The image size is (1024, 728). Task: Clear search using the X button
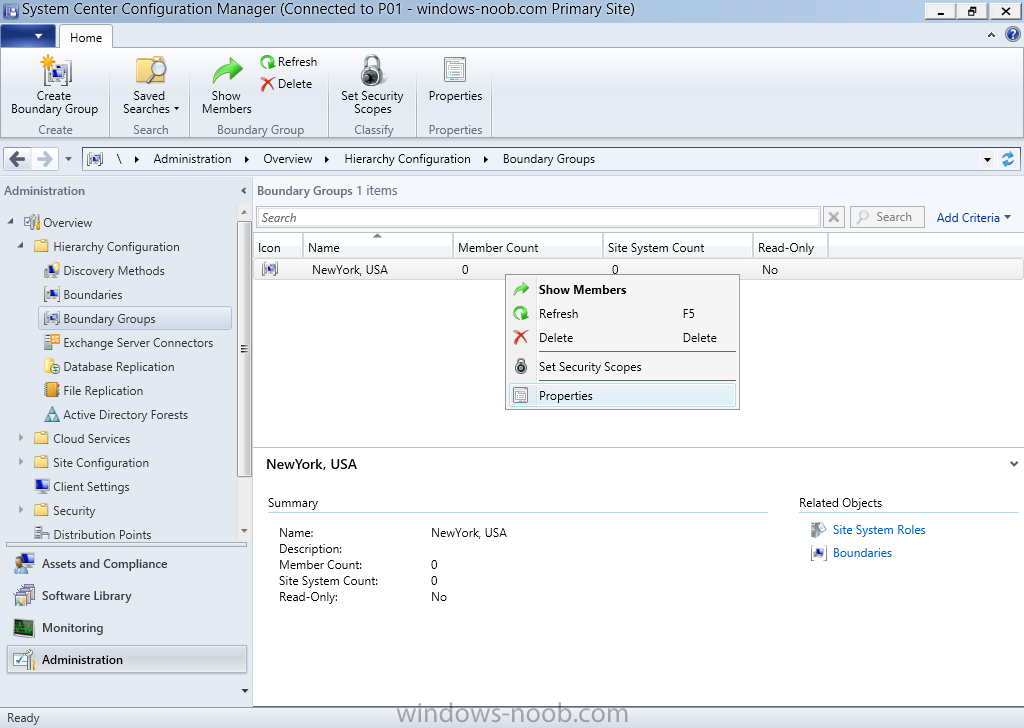[833, 217]
